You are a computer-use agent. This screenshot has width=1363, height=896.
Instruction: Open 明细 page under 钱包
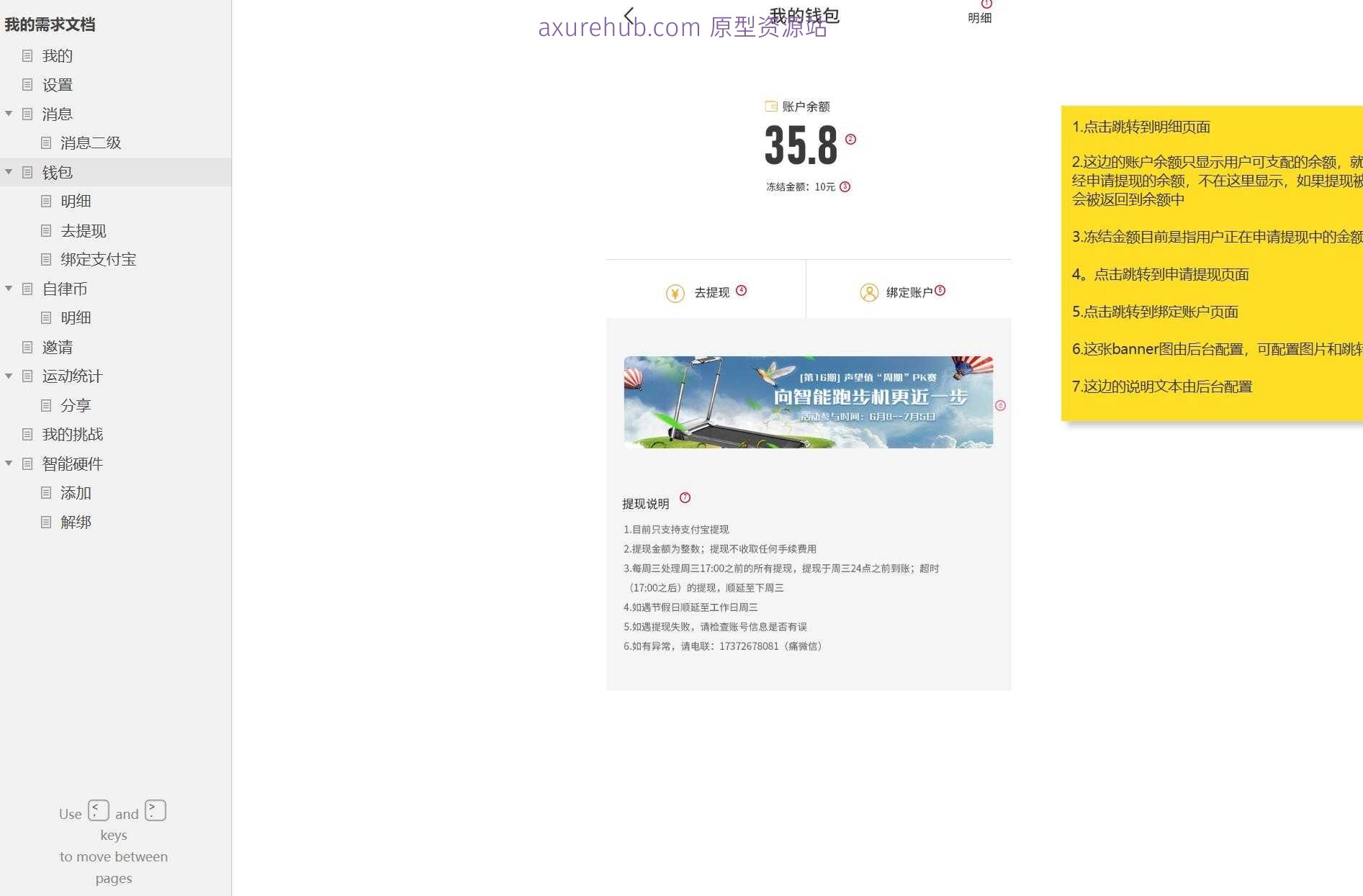(76, 201)
